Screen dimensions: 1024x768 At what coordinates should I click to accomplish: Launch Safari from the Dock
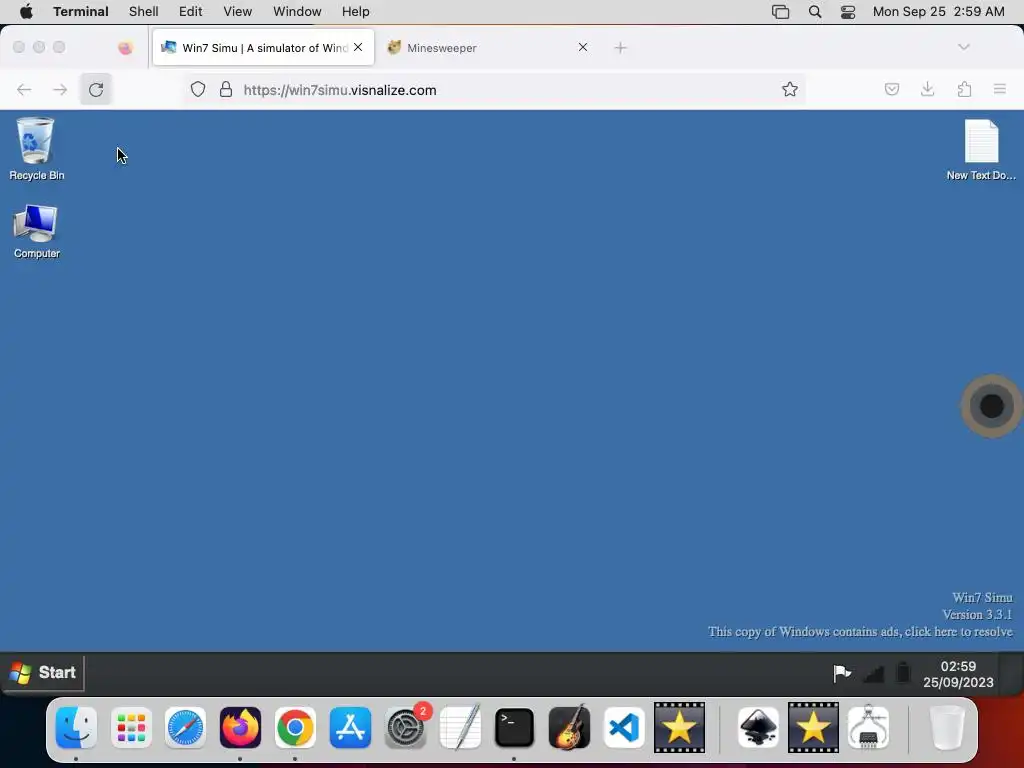[185, 727]
